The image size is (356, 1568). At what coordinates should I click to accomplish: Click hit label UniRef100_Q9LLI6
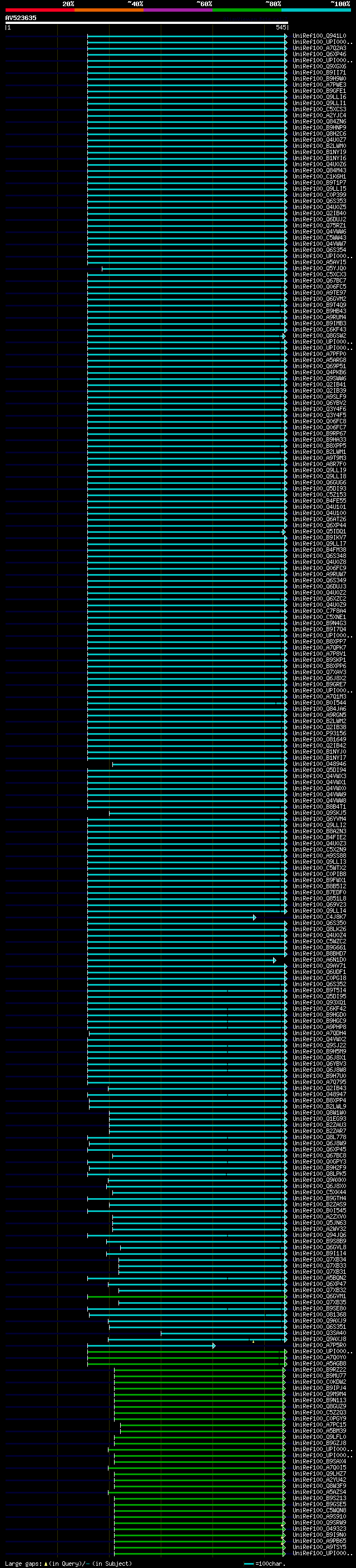pyautogui.click(x=319, y=97)
